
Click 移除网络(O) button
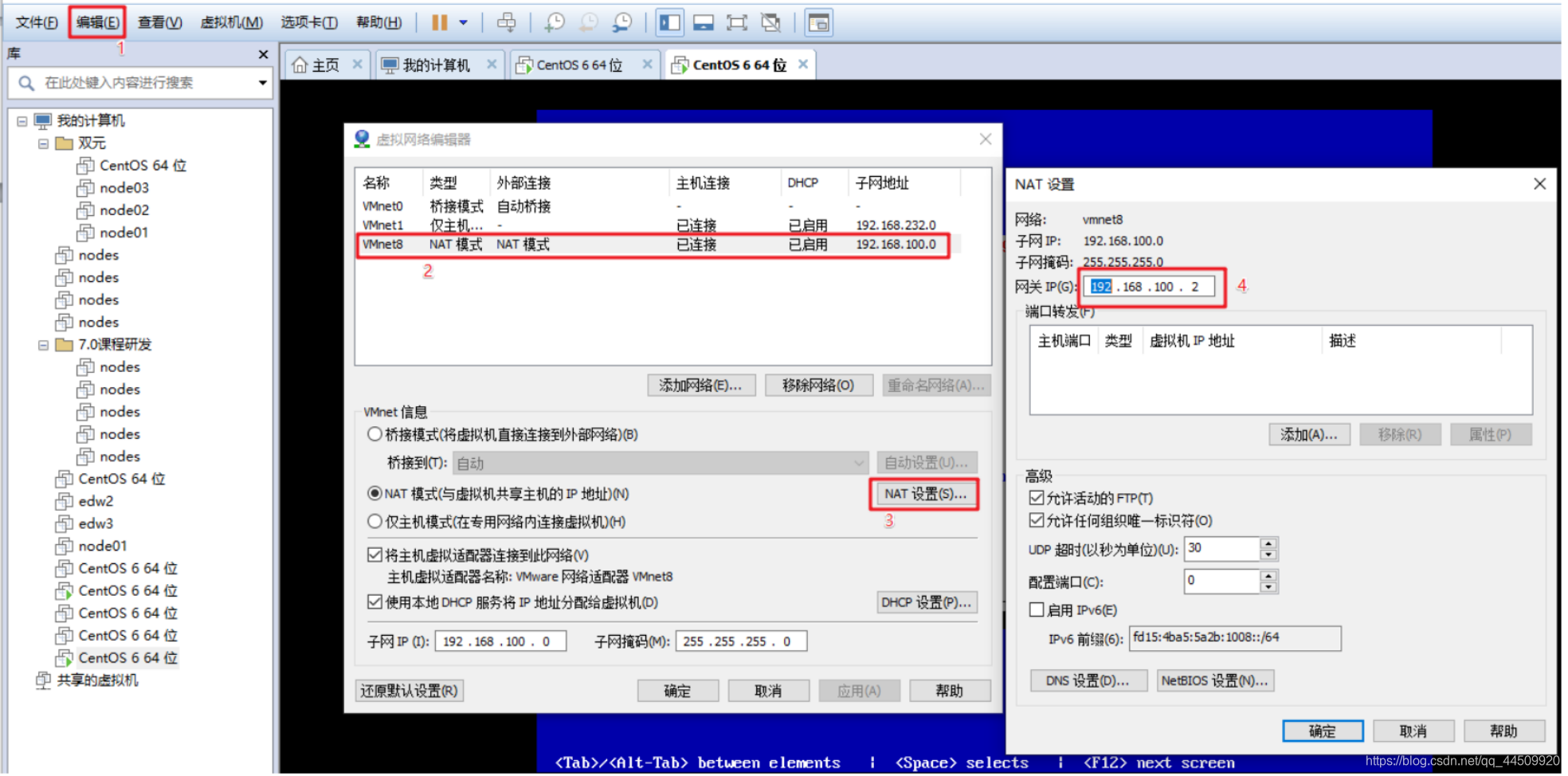click(818, 386)
